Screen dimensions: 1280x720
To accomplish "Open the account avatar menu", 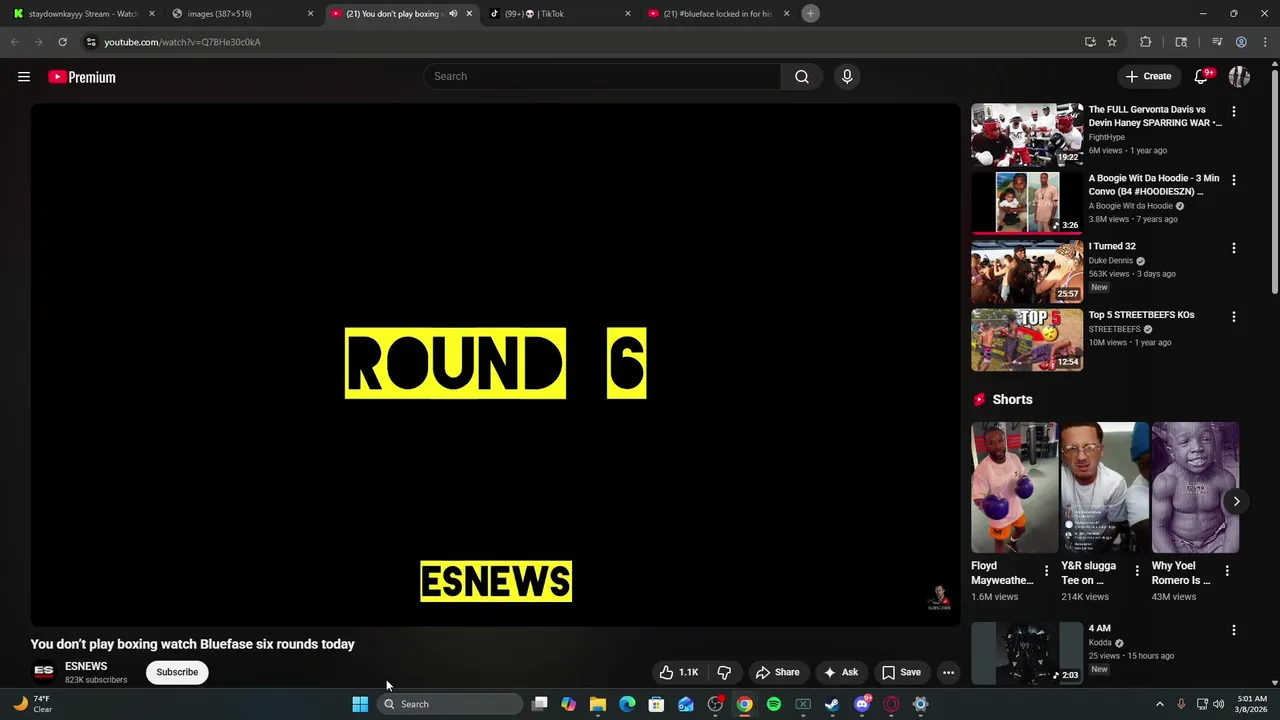I will [1240, 76].
